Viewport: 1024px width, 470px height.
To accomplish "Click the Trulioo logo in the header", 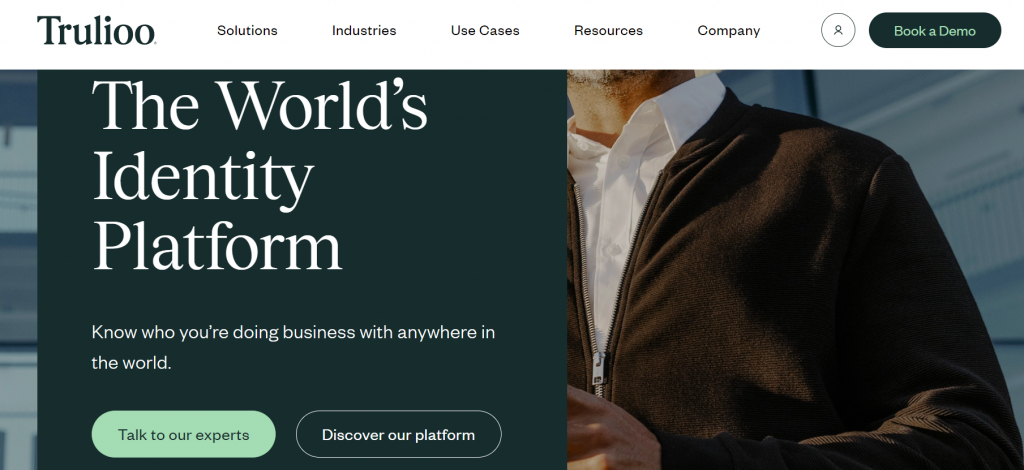I will (96, 30).
